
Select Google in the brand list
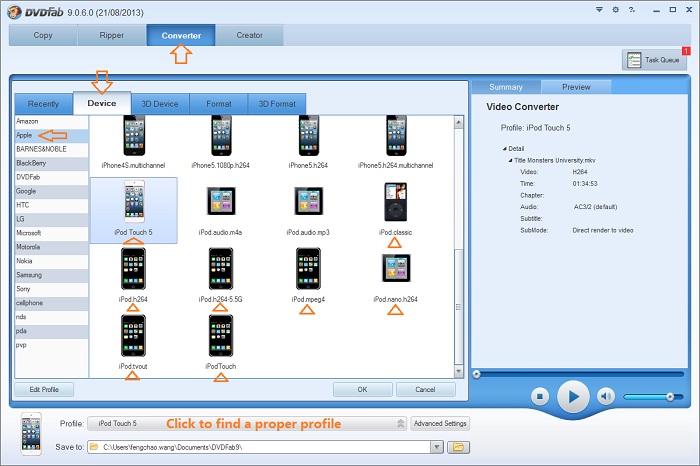pos(51,191)
